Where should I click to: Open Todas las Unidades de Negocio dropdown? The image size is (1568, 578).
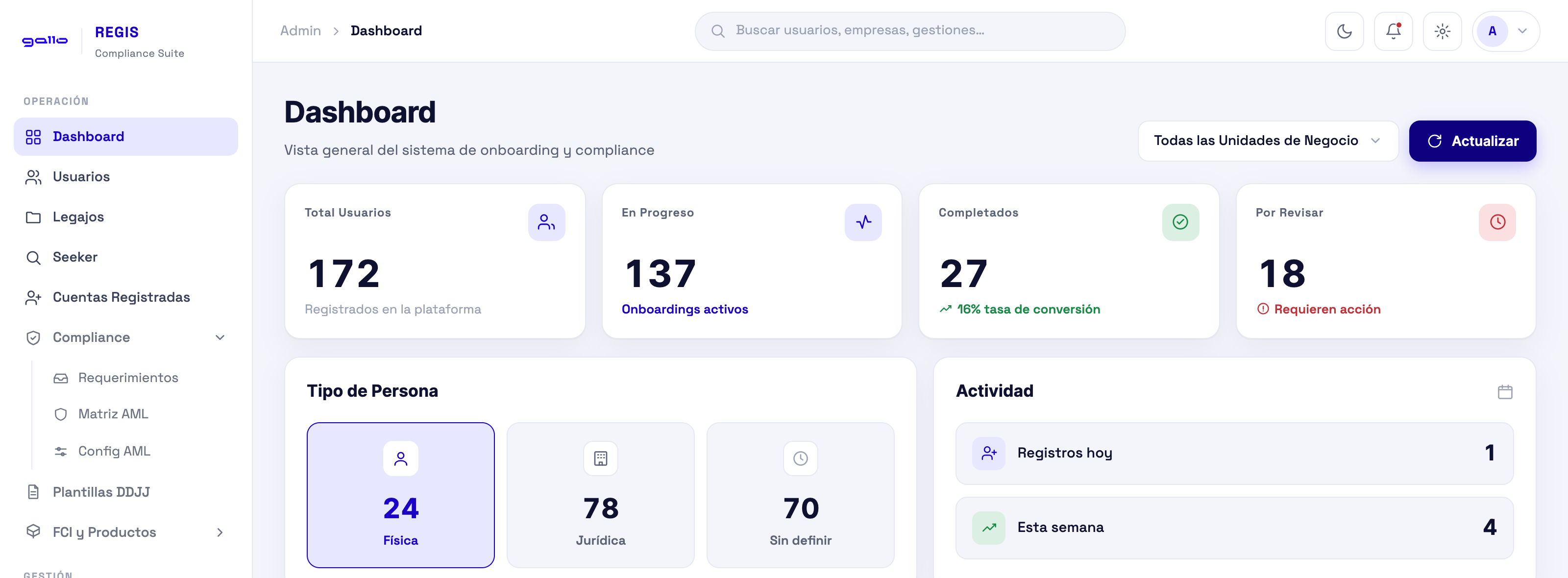(1268, 141)
